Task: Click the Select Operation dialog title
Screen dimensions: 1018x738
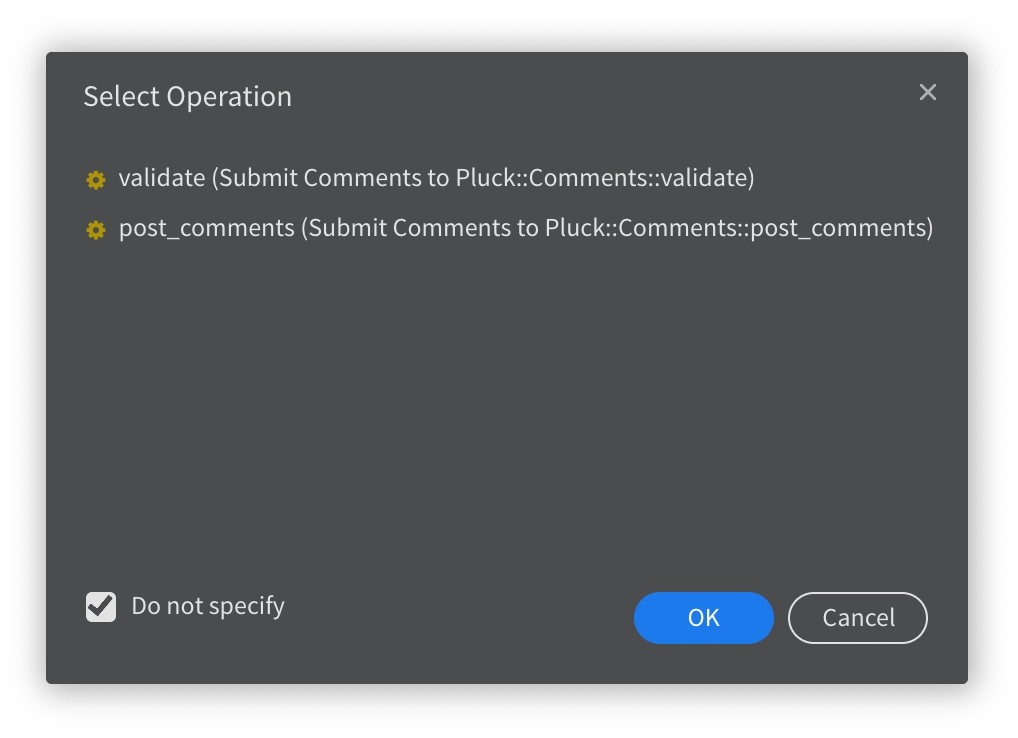Action: point(188,97)
